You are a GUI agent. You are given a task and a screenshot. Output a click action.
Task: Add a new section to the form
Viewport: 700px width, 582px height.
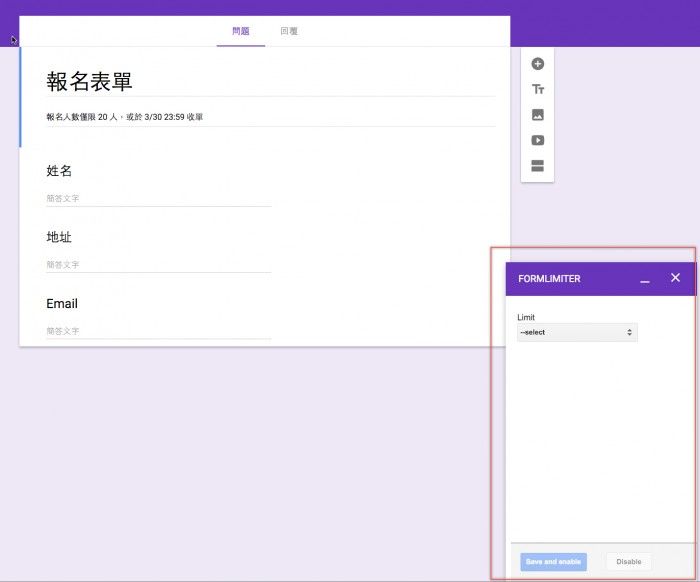coord(537,166)
